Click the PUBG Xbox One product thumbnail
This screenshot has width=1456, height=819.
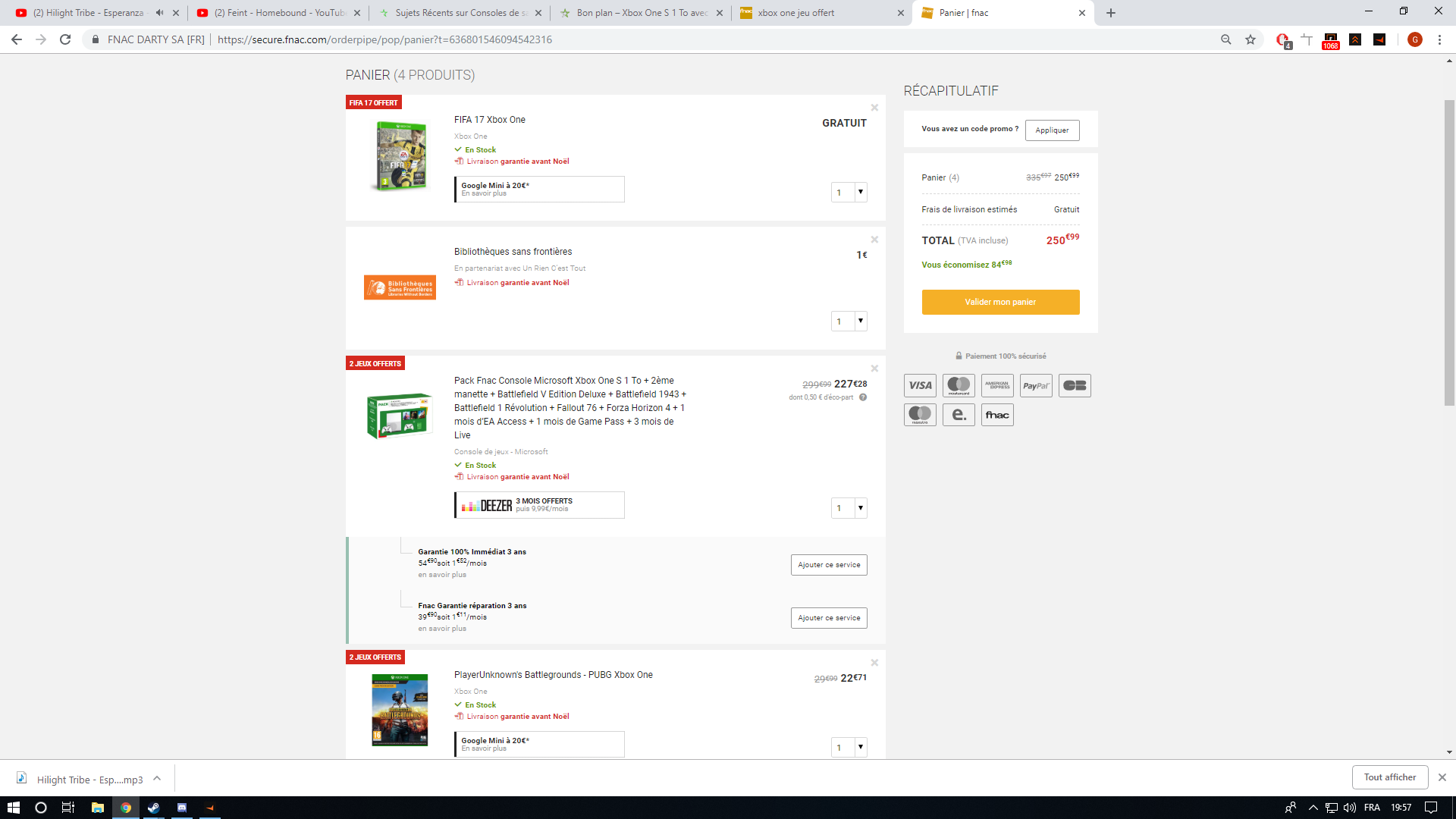point(400,710)
